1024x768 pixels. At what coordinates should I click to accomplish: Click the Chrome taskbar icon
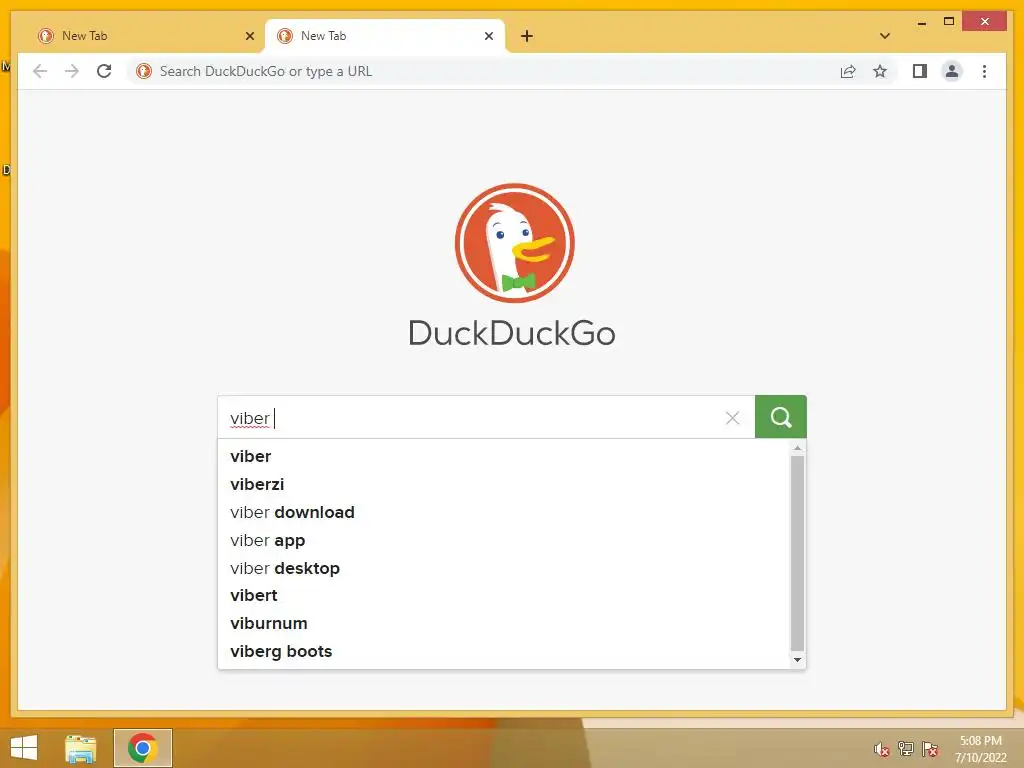click(x=143, y=748)
